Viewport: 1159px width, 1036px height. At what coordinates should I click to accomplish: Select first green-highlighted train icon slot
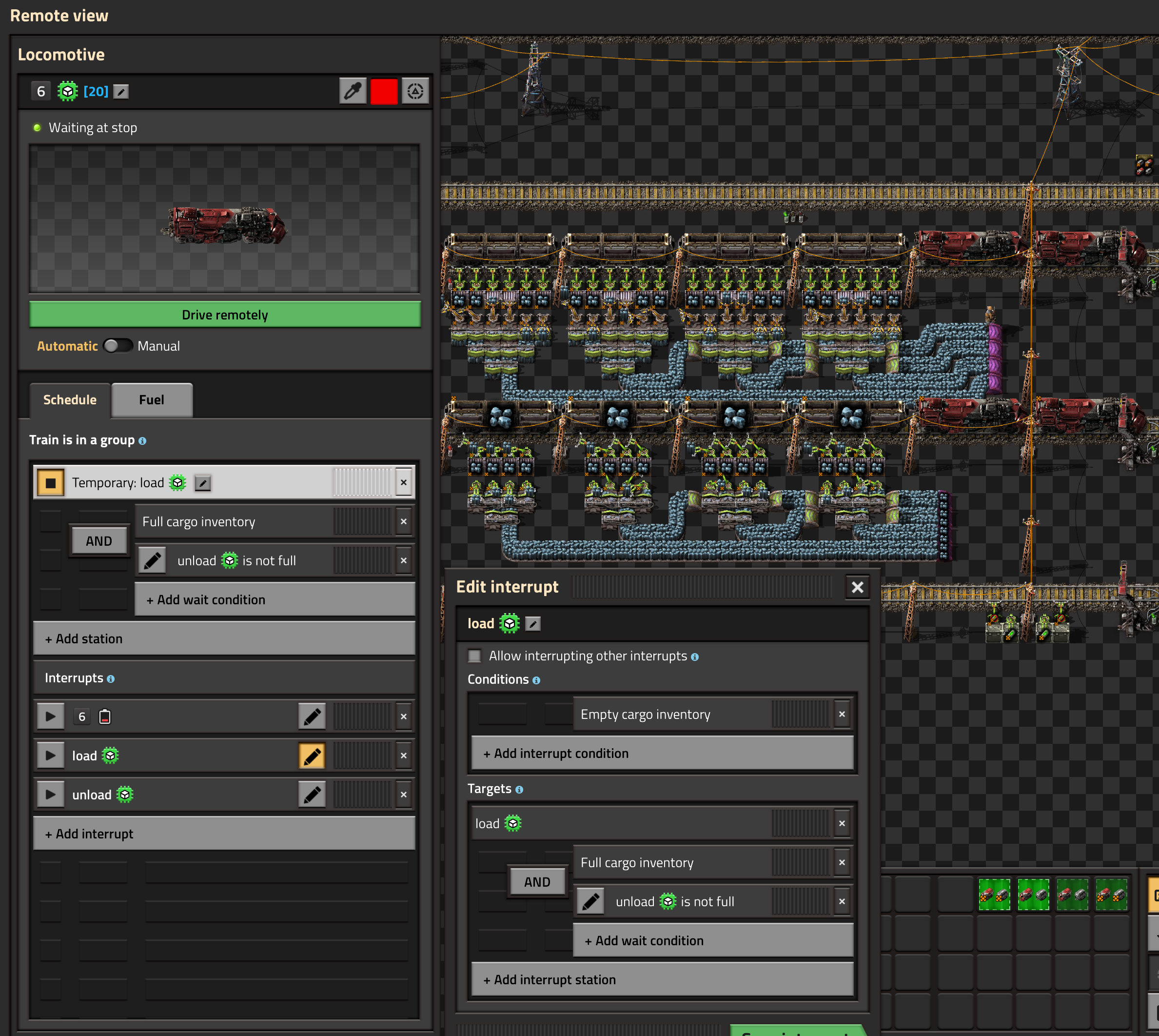(x=995, y=895)
